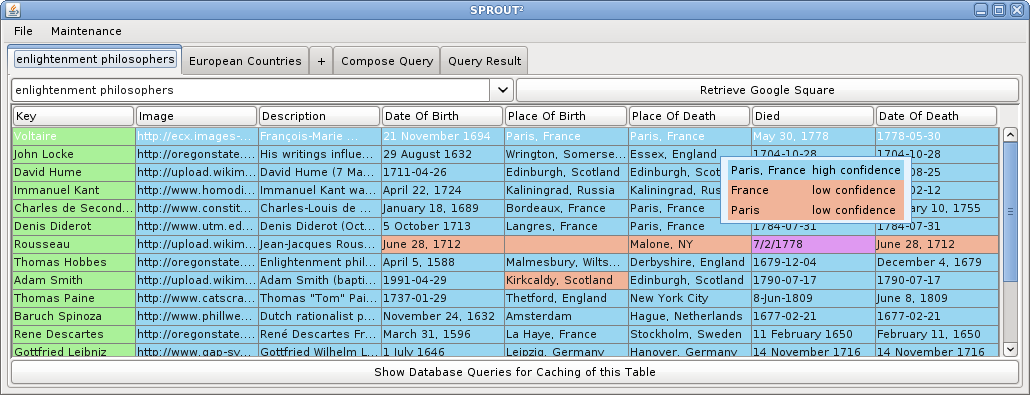Choose 'Paris low confidence' popup option
The width and height of the screenshot is (1030, 395).
tap(815, 210)
